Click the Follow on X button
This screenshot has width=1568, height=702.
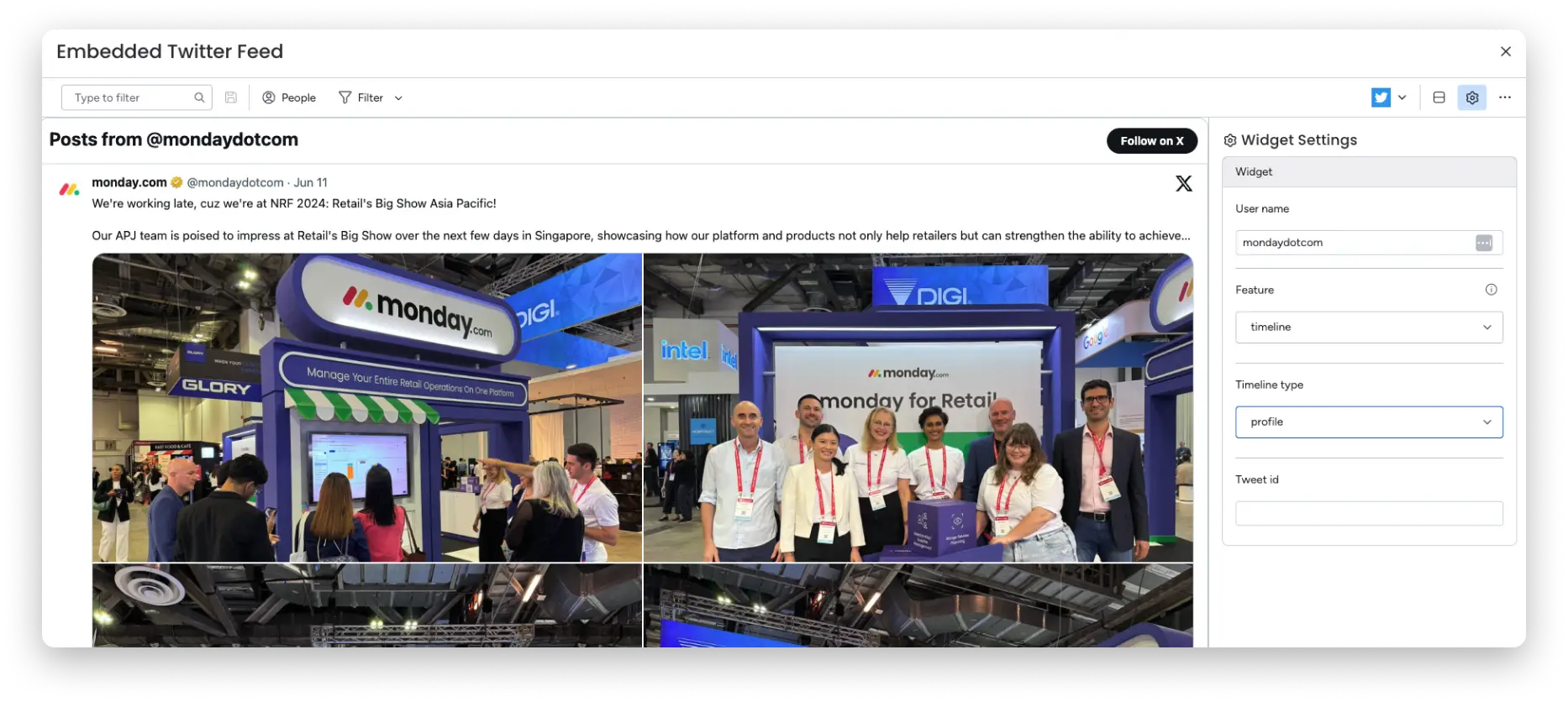pyautogui.click(x=1151, y=141)
